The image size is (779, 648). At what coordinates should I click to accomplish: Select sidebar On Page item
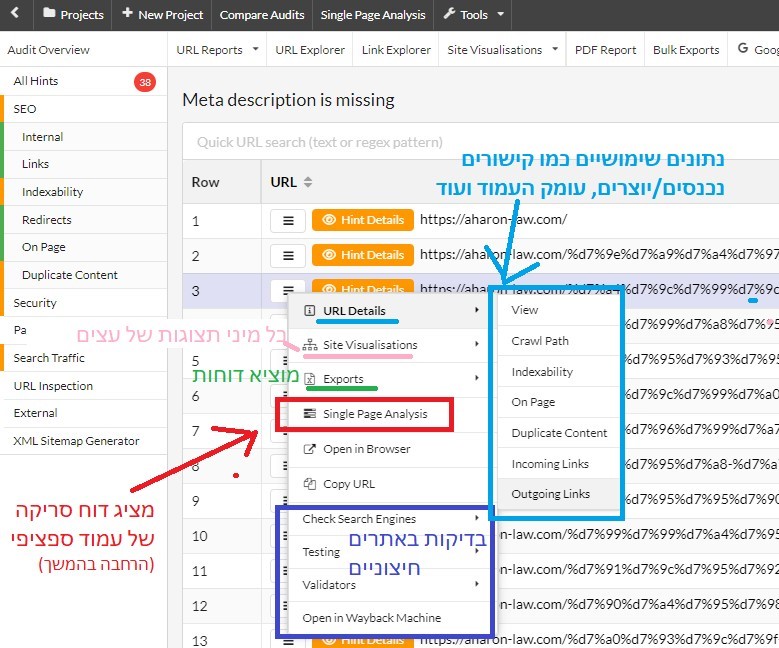coord(84,247)
